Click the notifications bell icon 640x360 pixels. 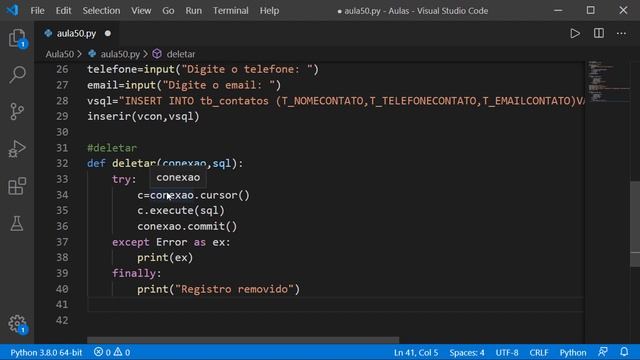(x=624, y=352)
